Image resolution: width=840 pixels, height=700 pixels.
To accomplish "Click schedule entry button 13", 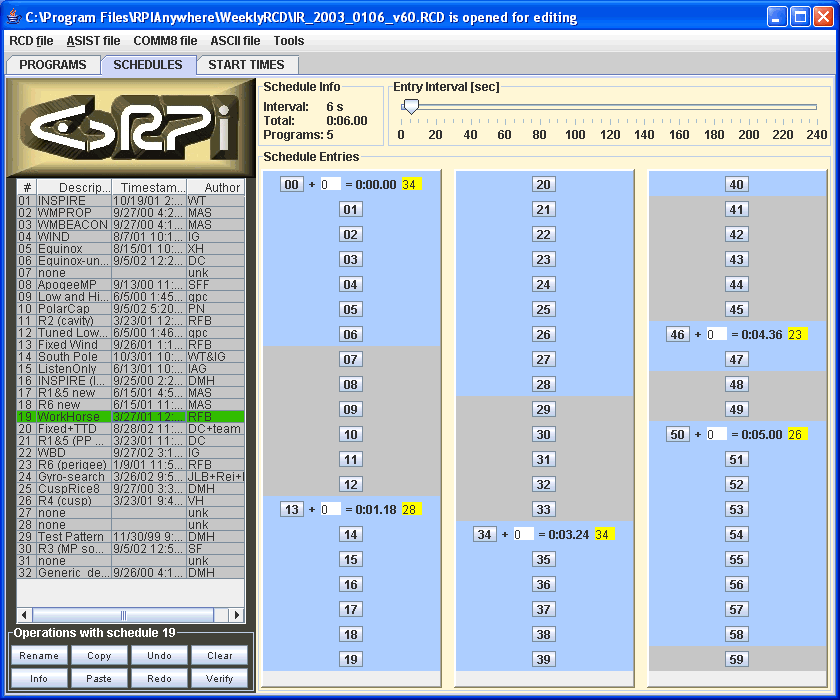I will click(x=291, y=509).
